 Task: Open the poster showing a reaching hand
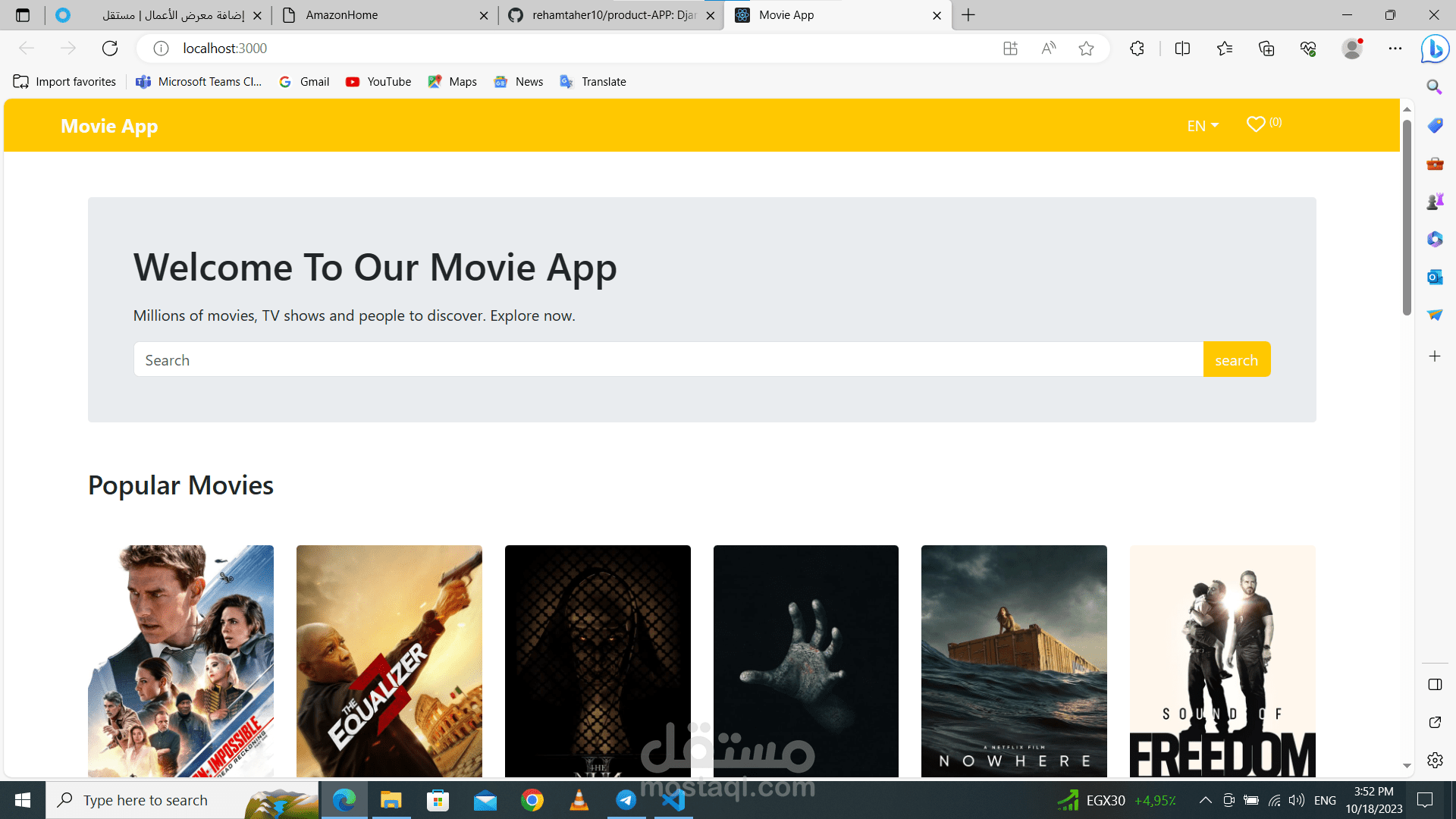806,661
